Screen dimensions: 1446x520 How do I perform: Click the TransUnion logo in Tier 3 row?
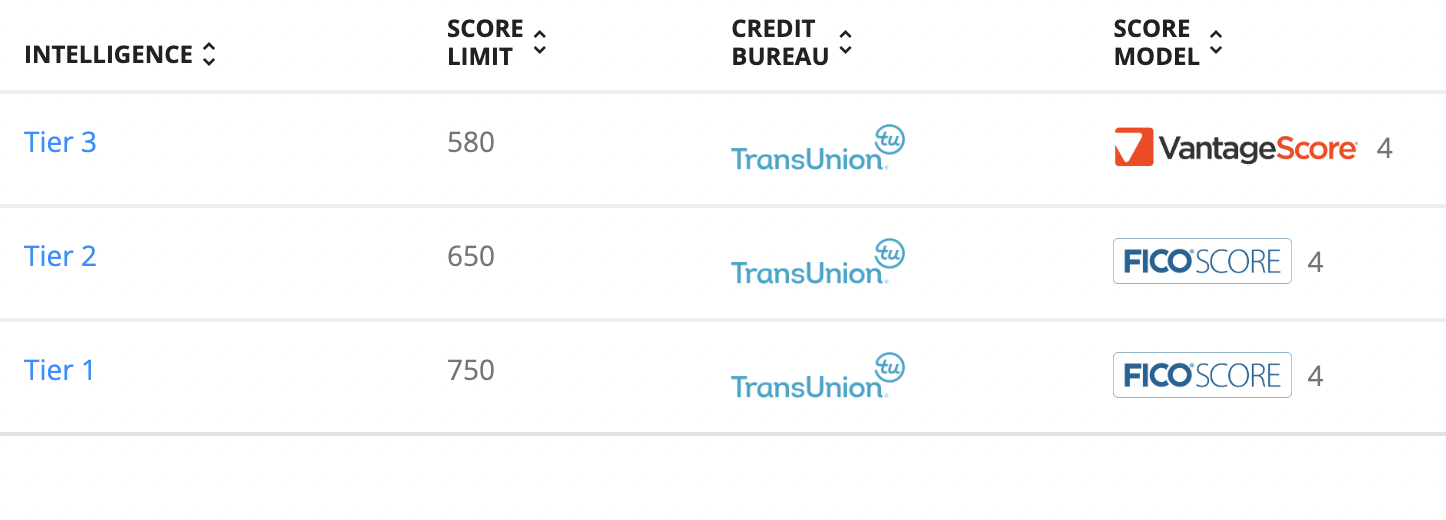[818, 148]
